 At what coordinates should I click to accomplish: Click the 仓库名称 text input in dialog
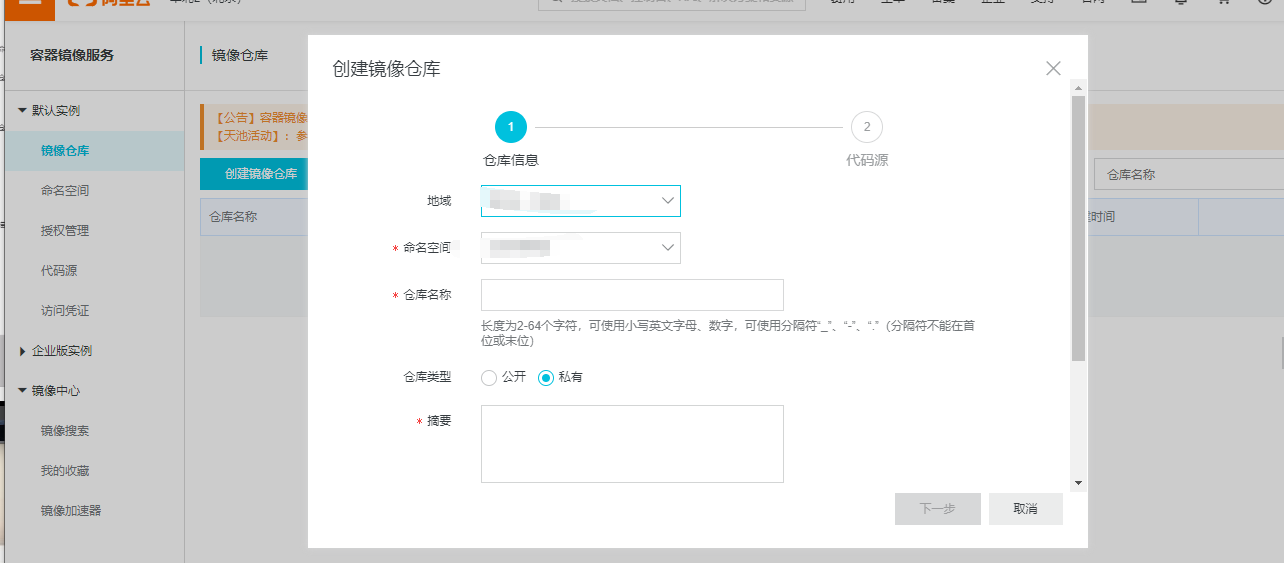(x=632, y=295)
